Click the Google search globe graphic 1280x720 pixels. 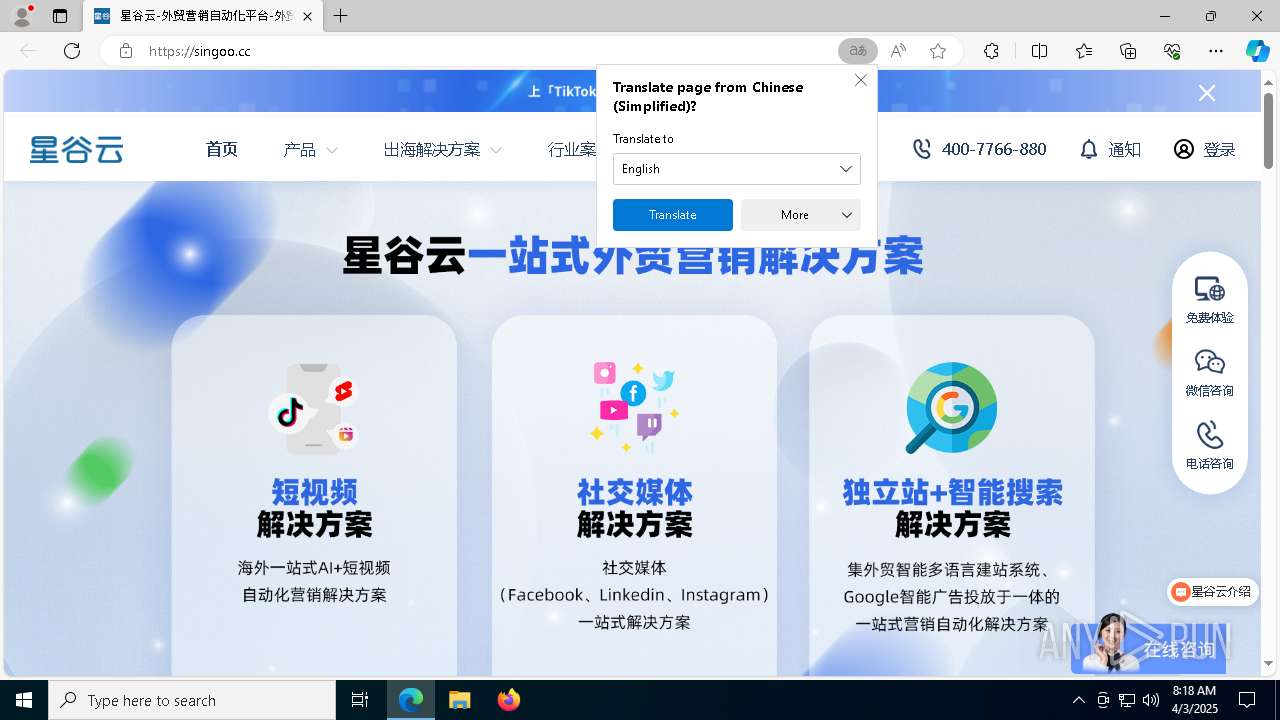pos(951,407)
